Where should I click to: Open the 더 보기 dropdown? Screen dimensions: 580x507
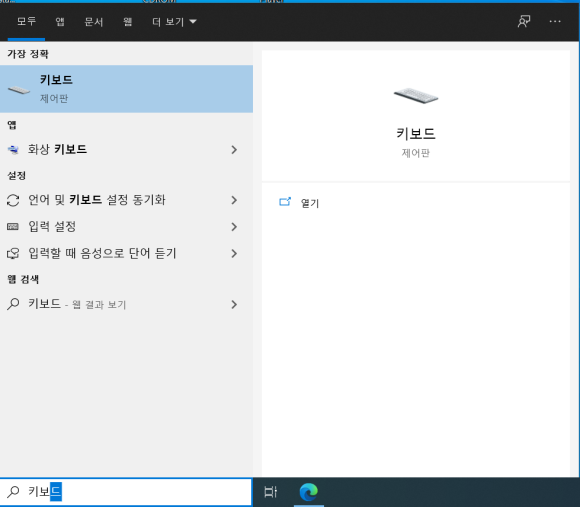point(174,21)
